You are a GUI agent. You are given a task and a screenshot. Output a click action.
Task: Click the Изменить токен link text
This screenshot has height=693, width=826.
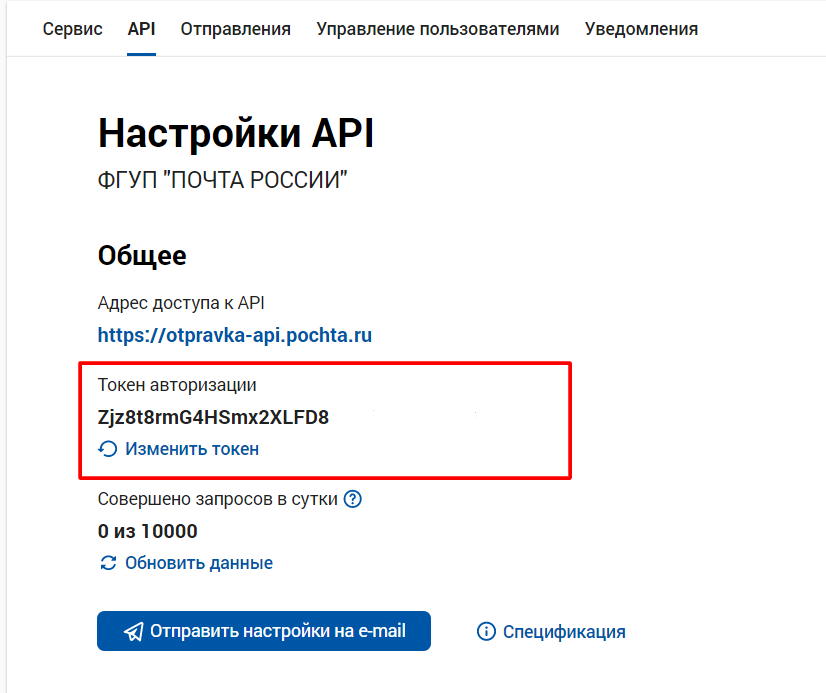point(192,450)
